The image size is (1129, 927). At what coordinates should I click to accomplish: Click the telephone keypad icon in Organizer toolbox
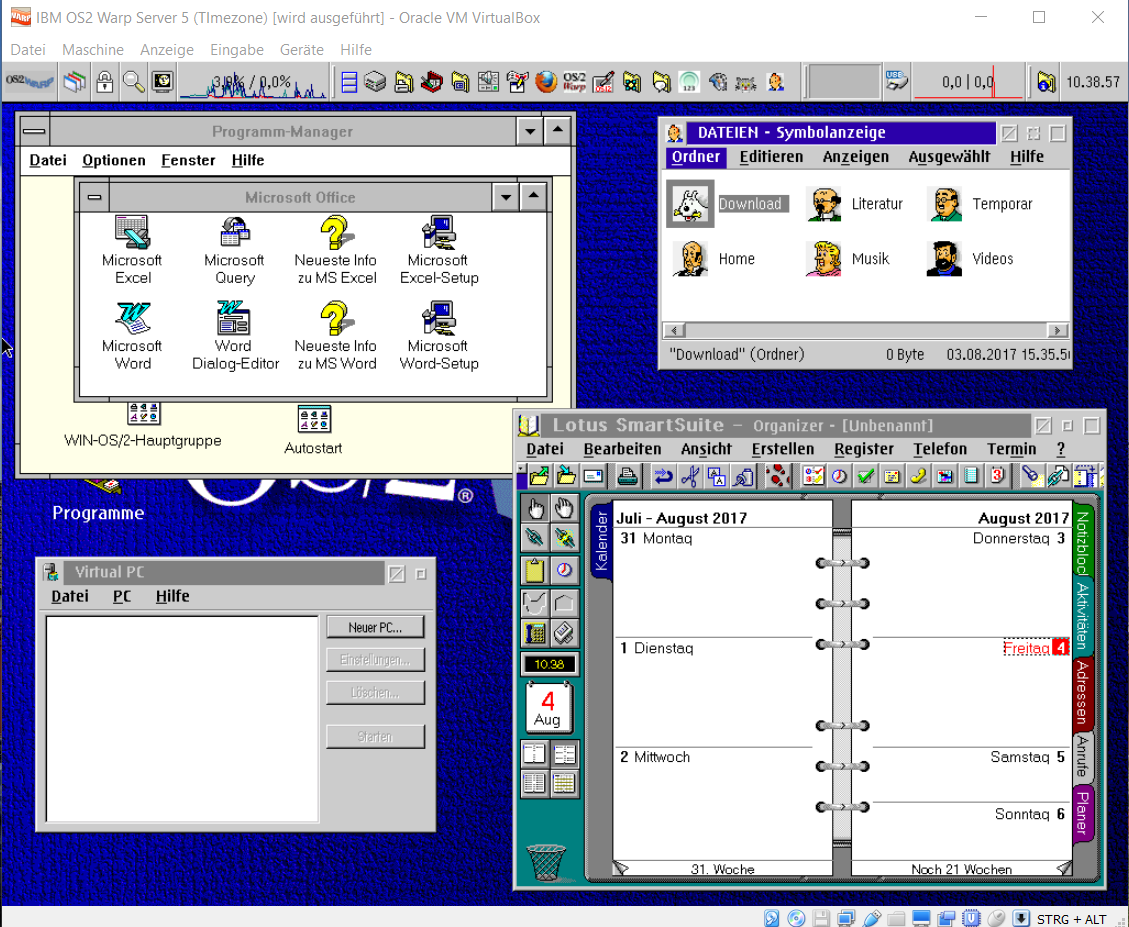click(535, 633)
